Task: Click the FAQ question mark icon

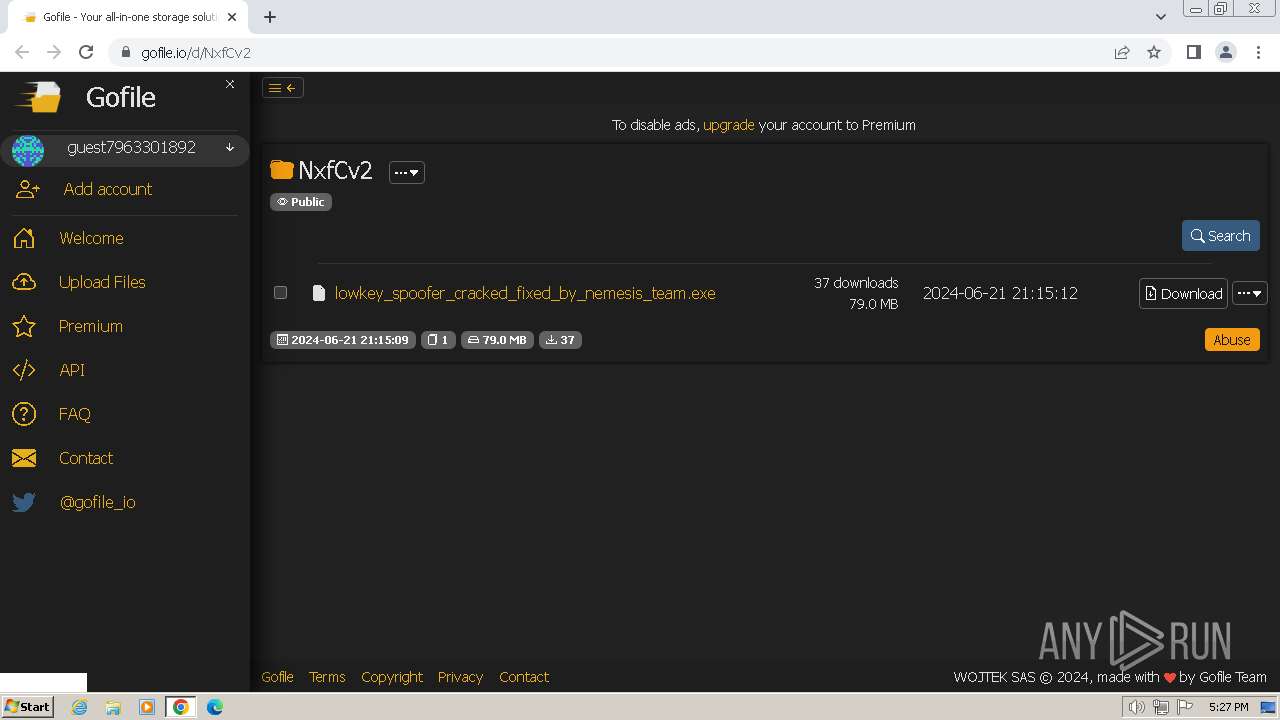Action: click(x=24, y=414)
